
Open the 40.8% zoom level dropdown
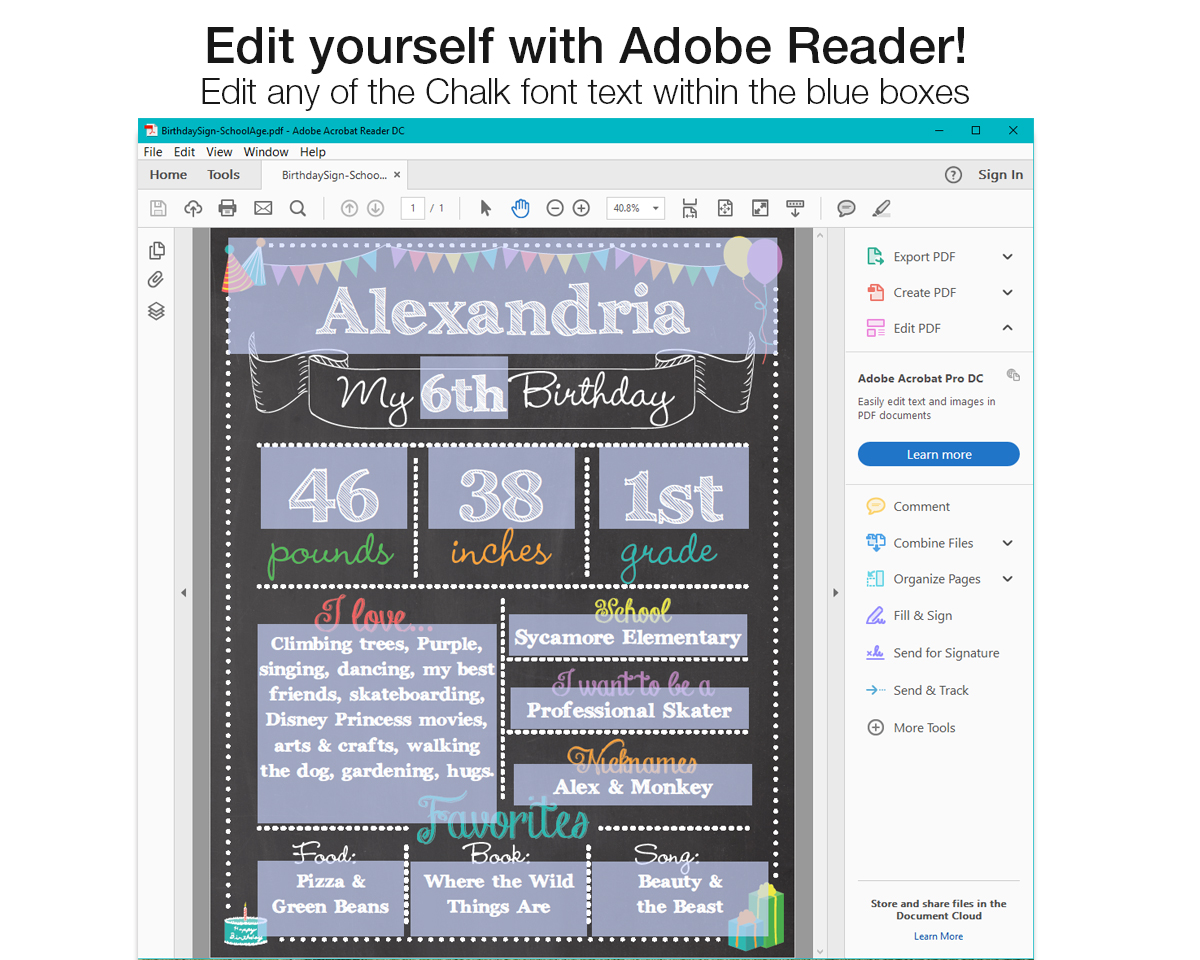tap(635, 208)
